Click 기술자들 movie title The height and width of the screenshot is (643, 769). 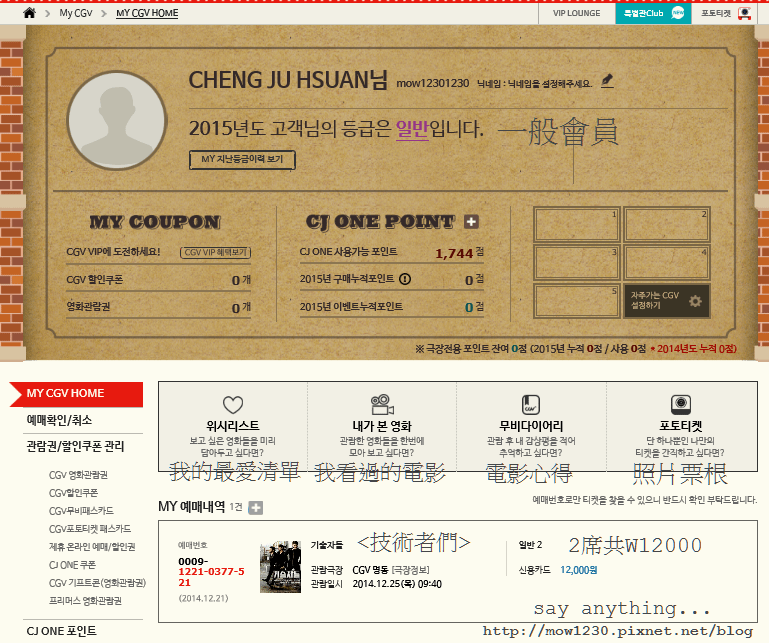(327, 545)
